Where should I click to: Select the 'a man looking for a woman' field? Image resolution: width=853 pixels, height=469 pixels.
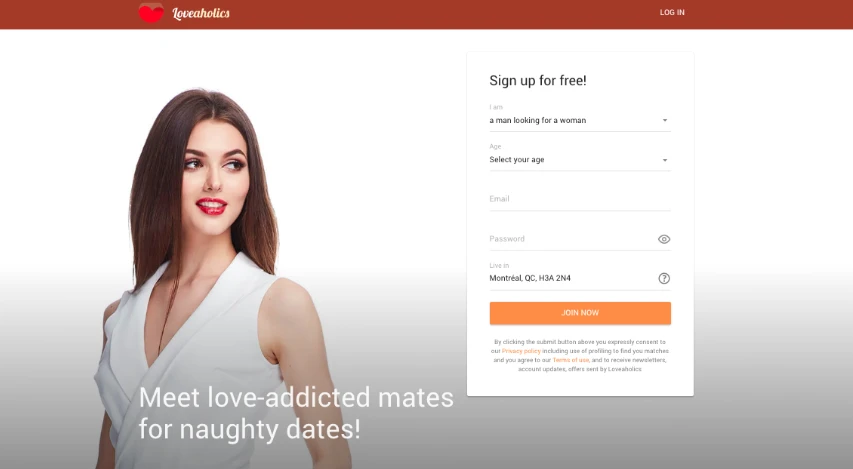coord(580,120)
